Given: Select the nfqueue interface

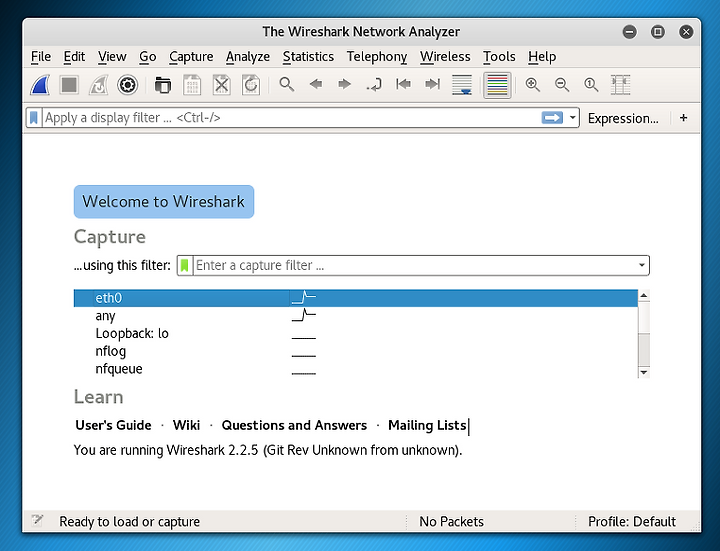Looking at the screenshot, I should [x=356, y=369].
